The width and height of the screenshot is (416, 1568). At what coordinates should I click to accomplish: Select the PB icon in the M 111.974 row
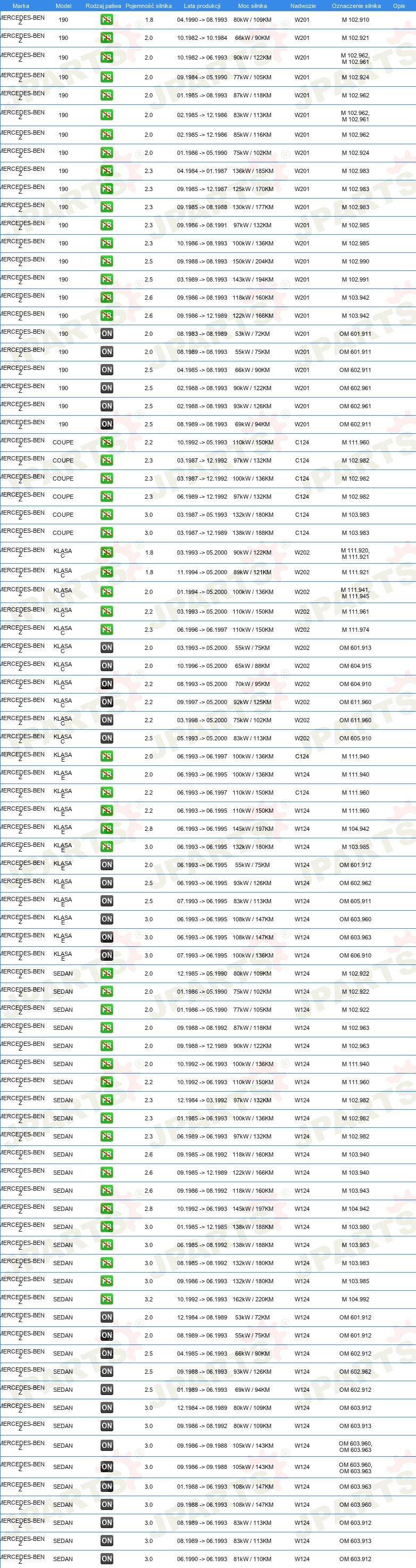tap(106, 630)
